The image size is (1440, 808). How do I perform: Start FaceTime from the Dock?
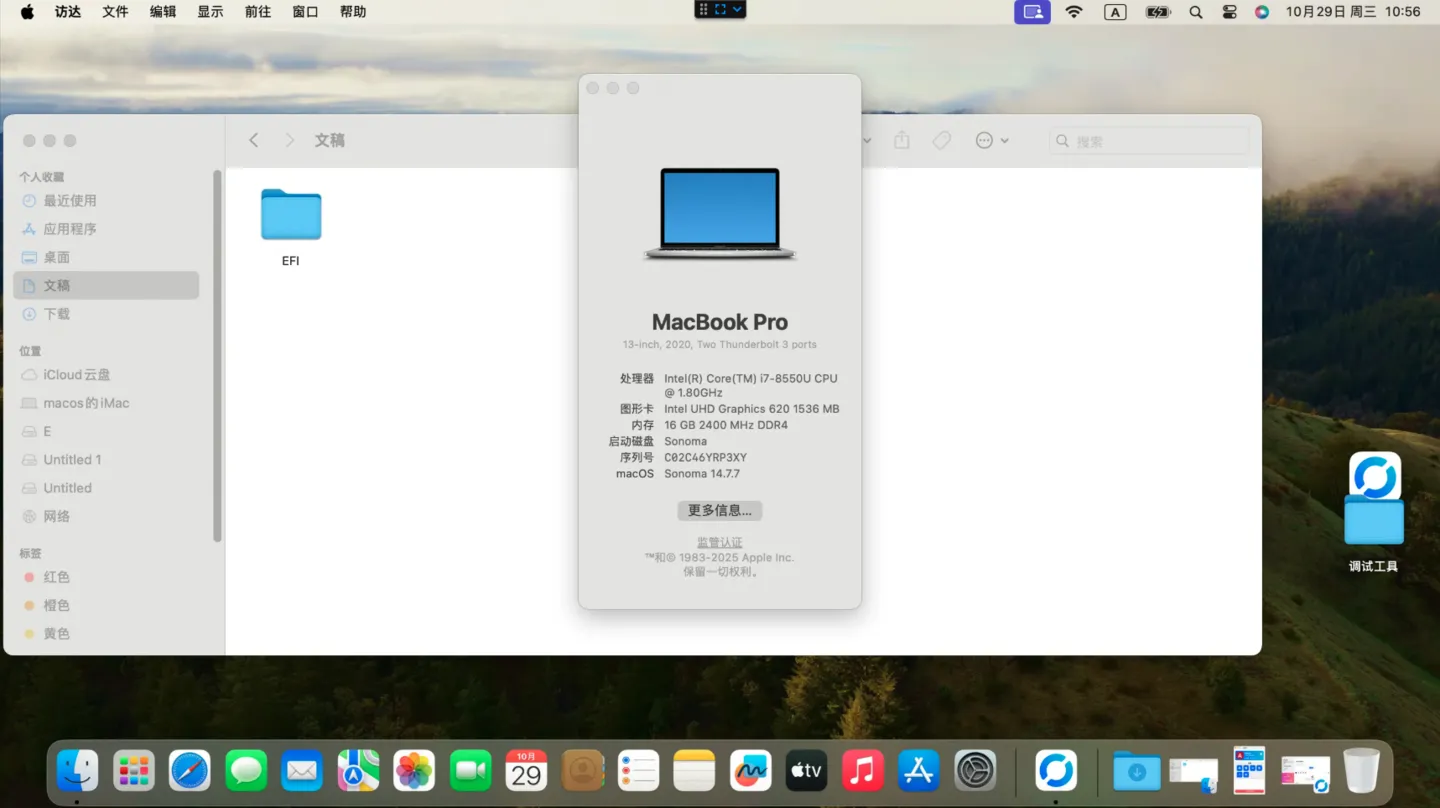(x=470, y=770)
